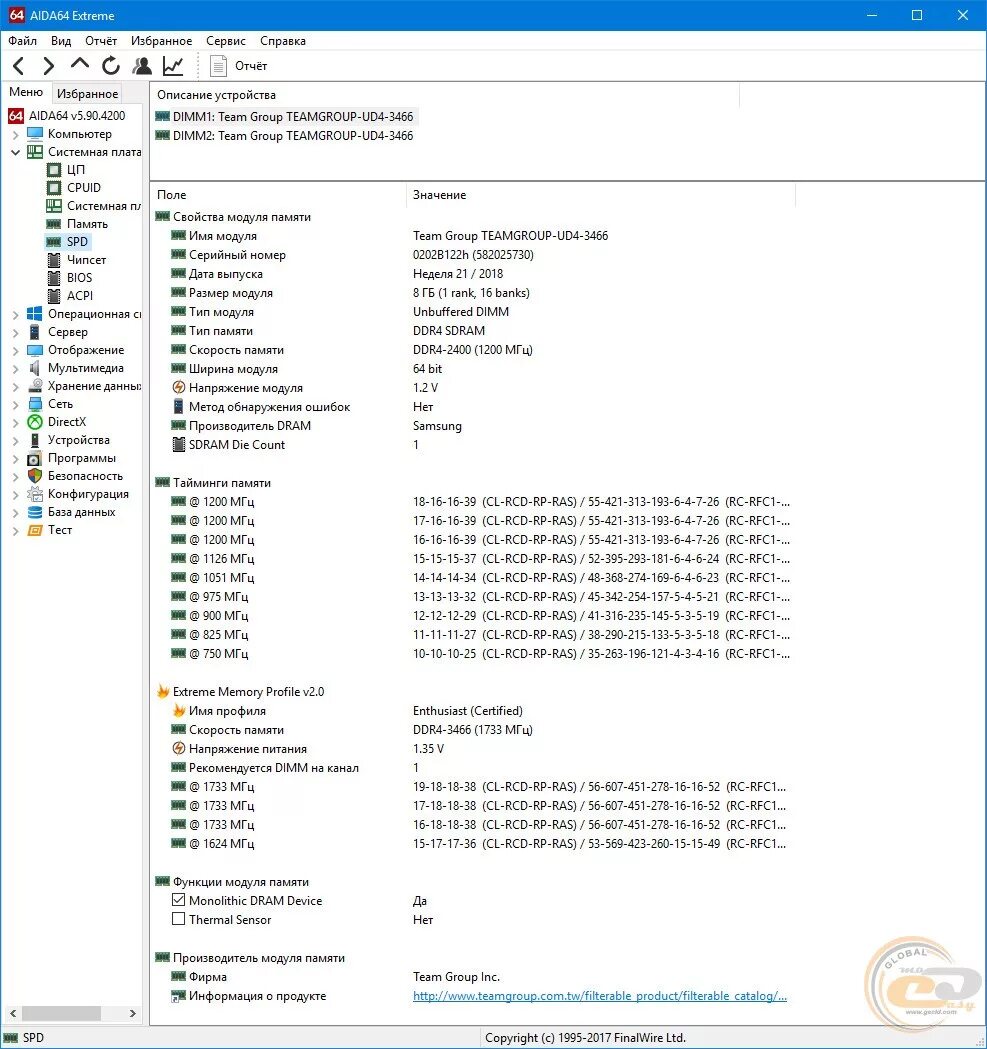The image size is (987, 1049).
Task: Go up one level with the up arrow icon
Action: (80, 64)
